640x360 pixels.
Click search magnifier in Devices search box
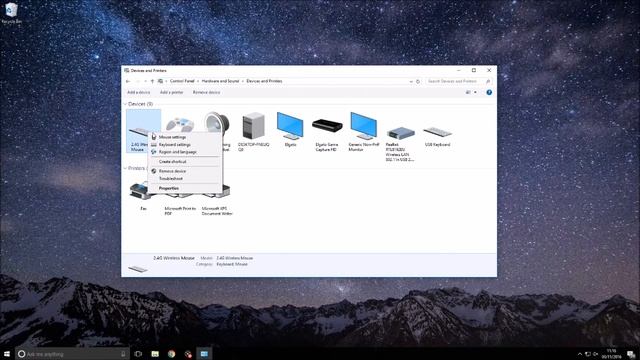(x=488, y=81)
